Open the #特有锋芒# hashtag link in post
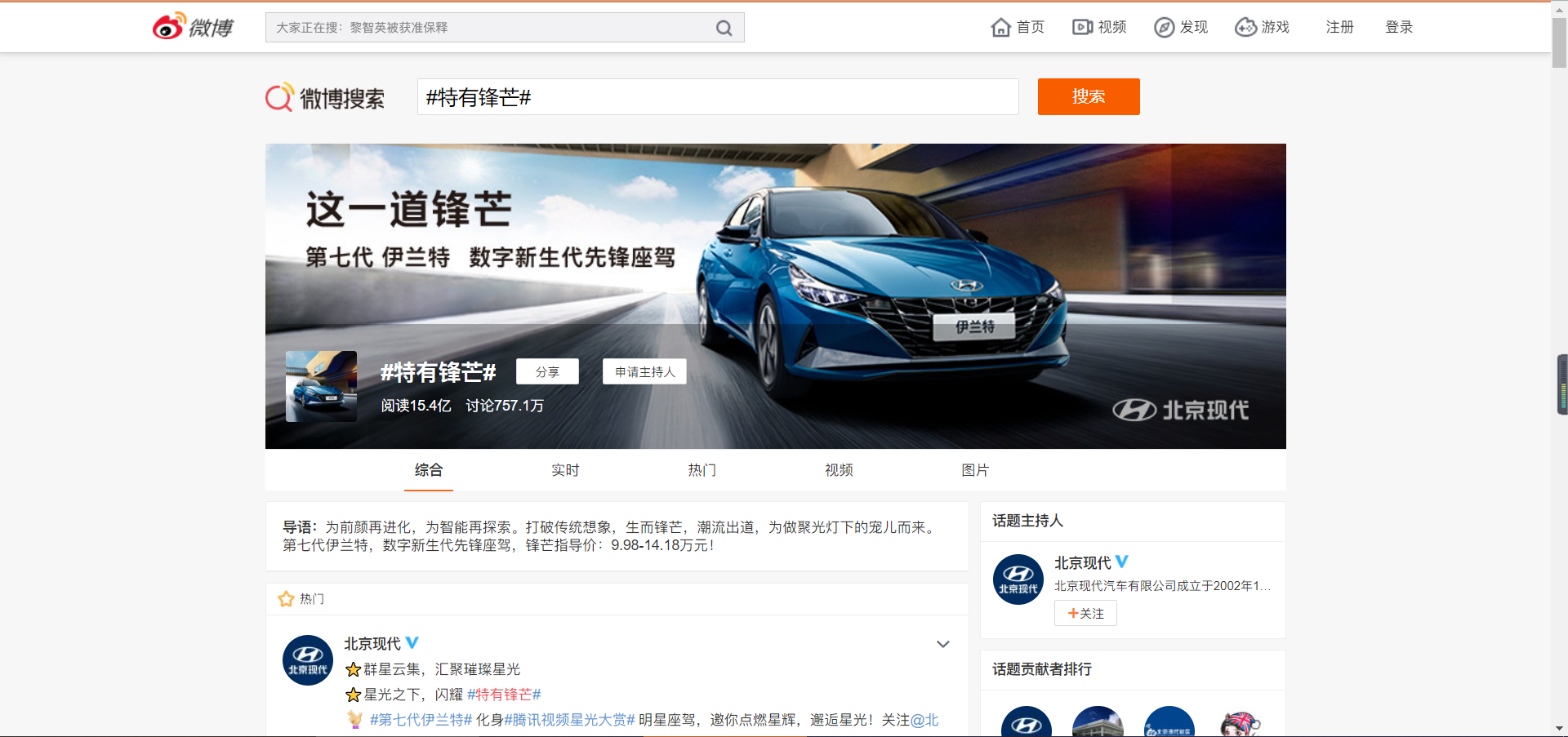The image size is (1568, 737). point(504,695)
